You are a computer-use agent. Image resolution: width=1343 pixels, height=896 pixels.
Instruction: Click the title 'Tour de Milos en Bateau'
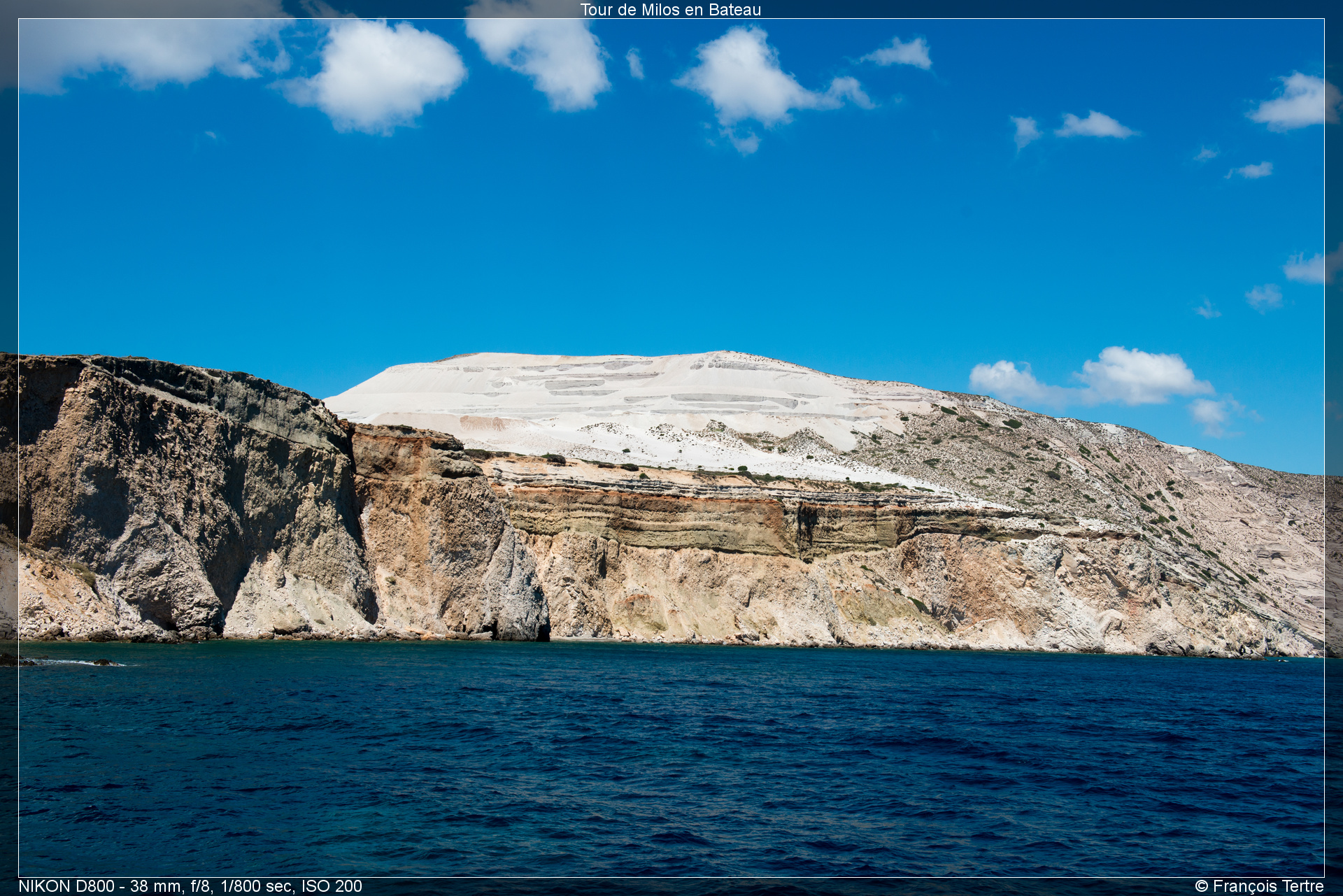[671, 10]
